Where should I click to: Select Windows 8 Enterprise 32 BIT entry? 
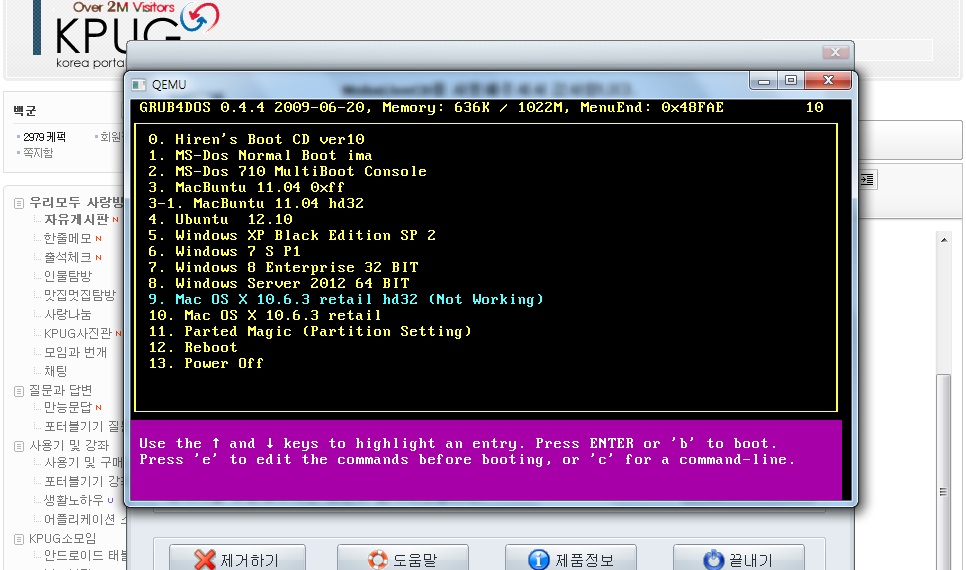283,267
